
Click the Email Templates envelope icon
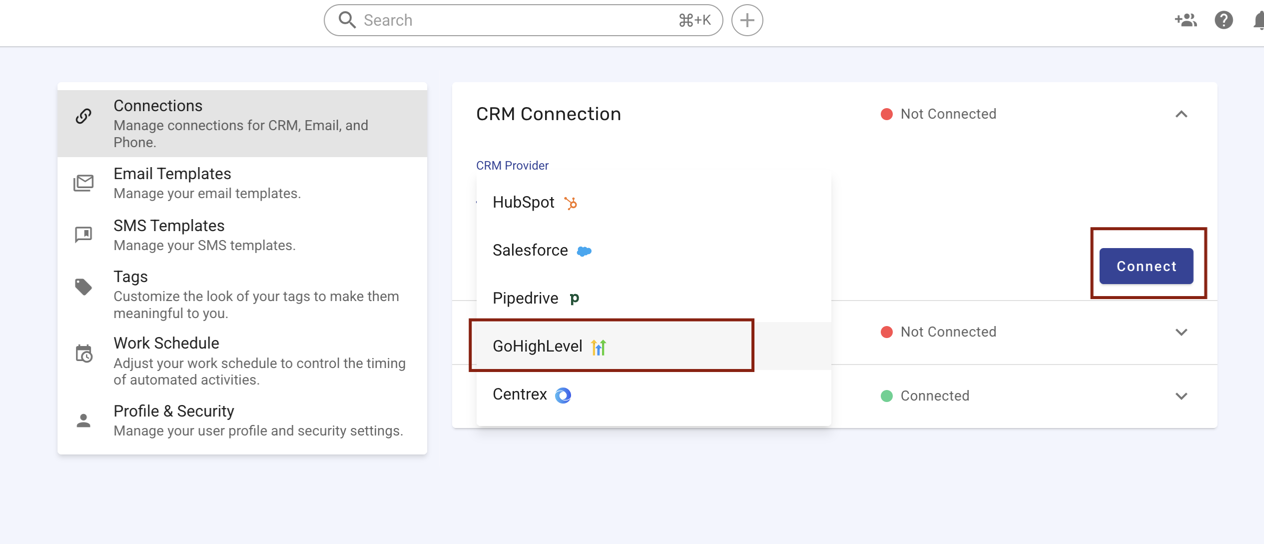point(84,183)
